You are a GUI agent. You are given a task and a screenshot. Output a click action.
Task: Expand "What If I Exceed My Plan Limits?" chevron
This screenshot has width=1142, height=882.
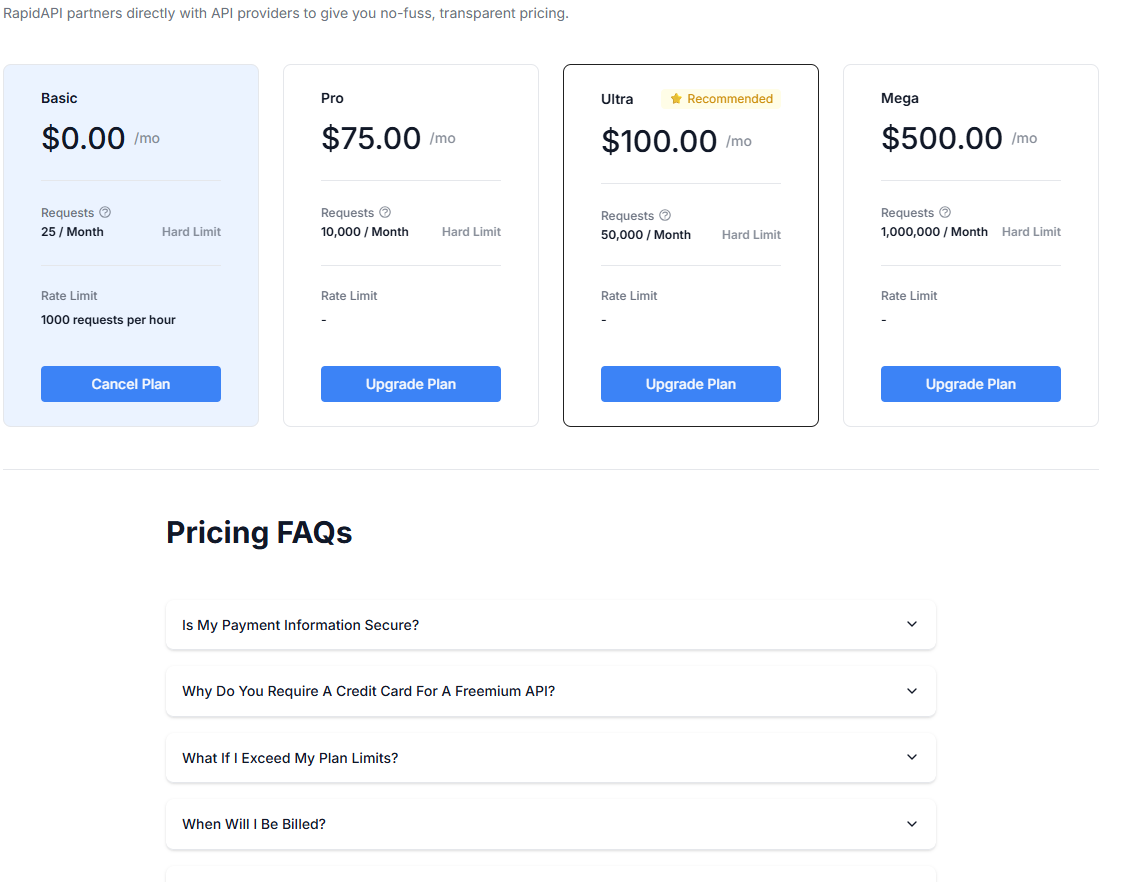coord(912,757)
